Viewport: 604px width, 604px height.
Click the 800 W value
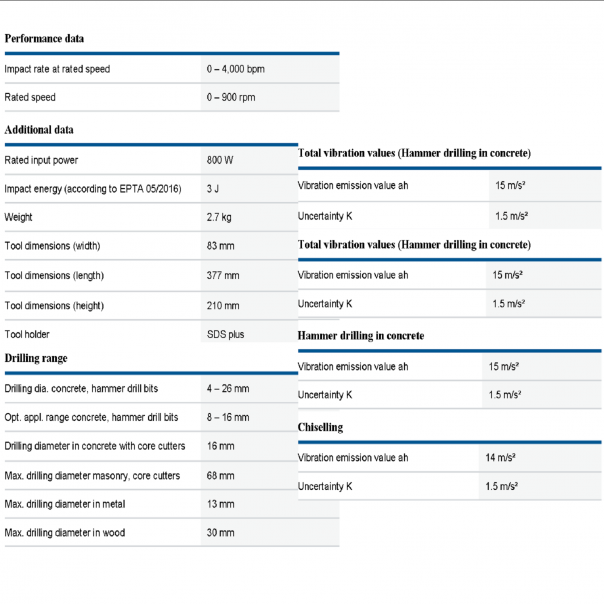point(220,160)
